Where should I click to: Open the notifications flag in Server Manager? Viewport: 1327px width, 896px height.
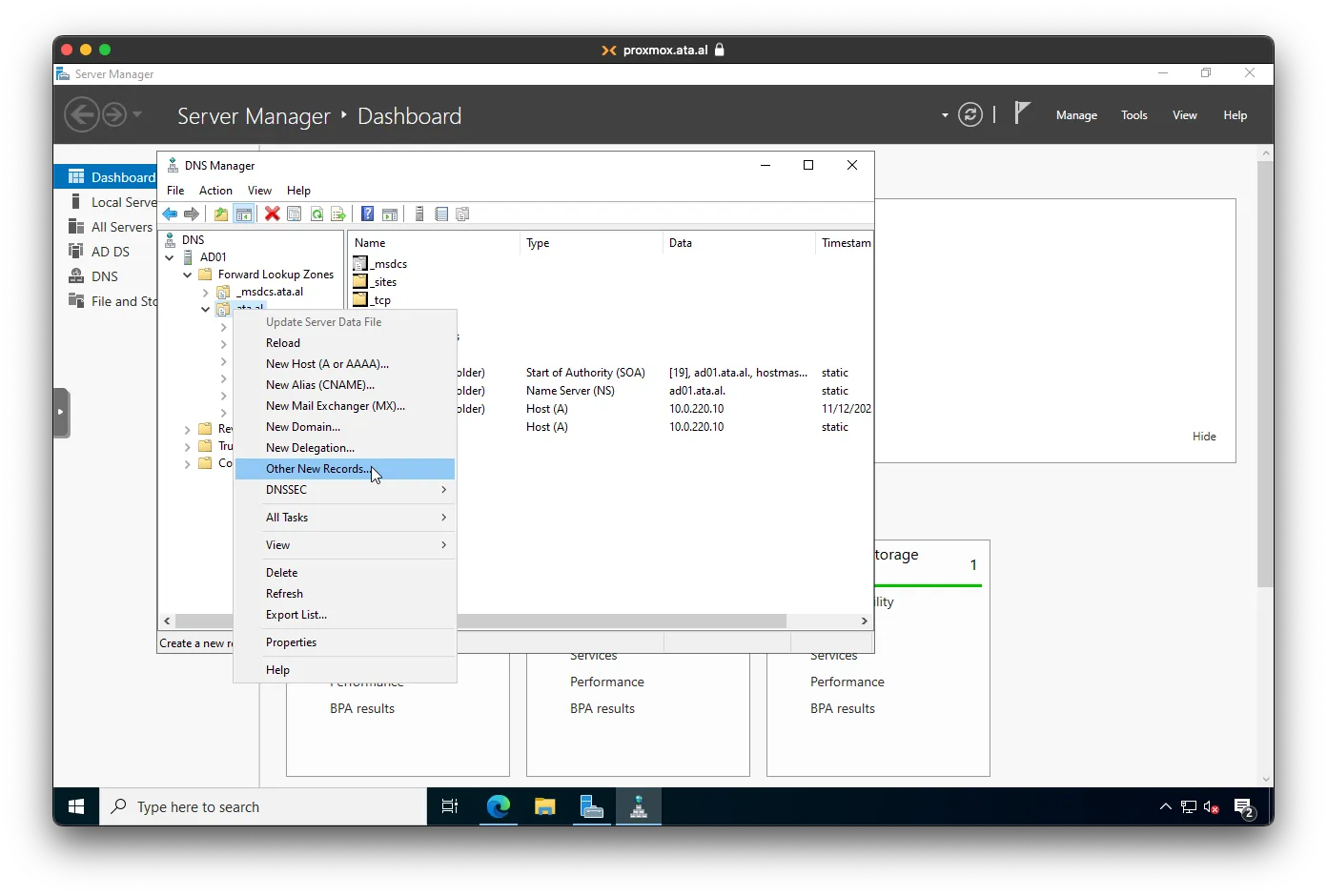click(x=1022, y=113)
